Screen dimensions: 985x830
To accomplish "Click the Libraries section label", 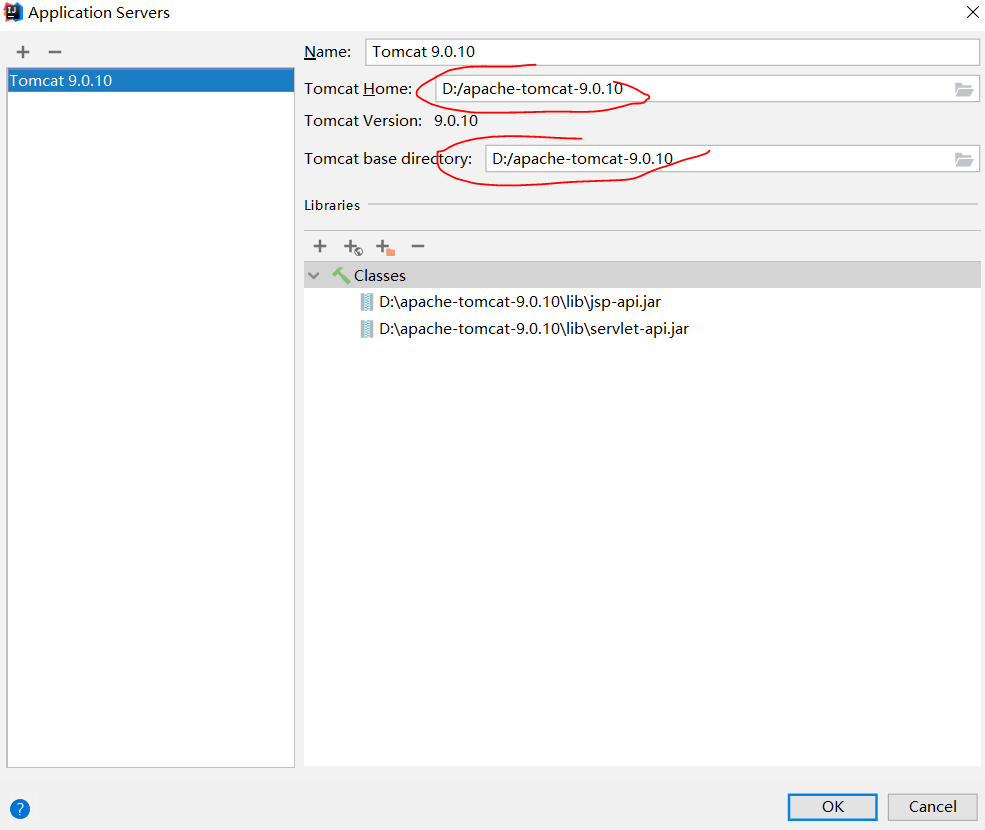I will tap(332, 205).
